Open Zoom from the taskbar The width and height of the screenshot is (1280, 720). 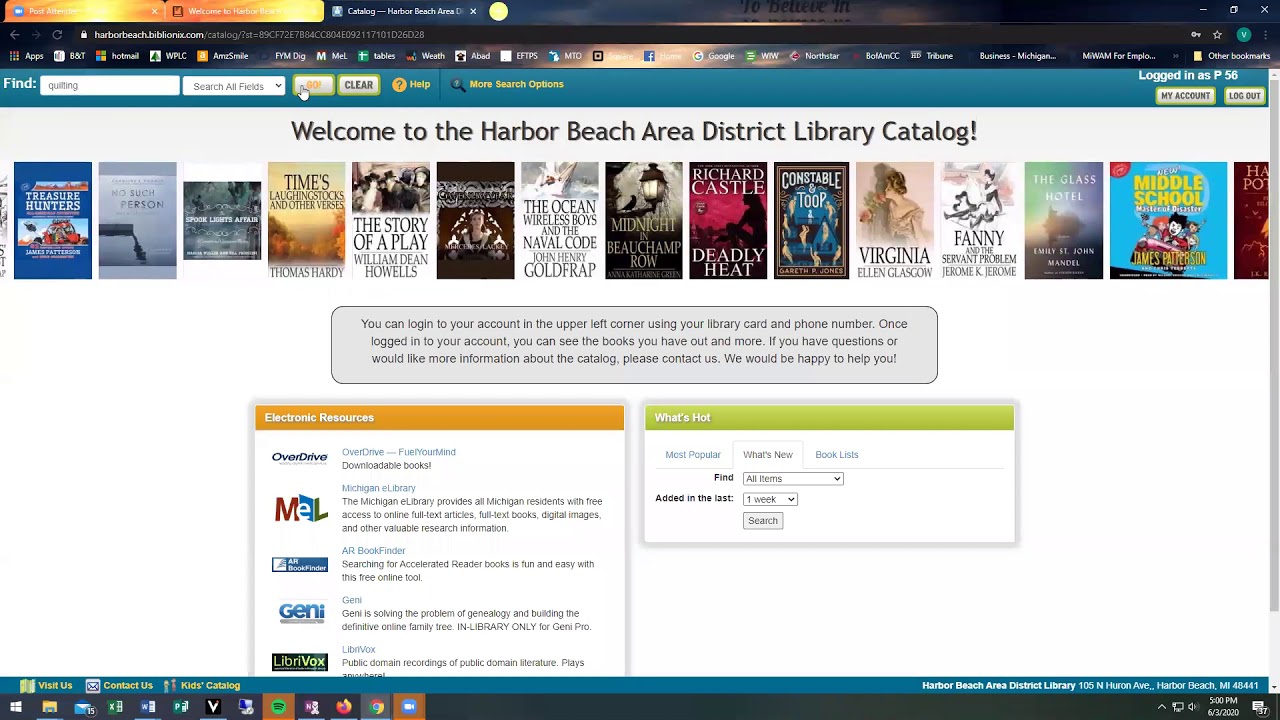pyautogui.click(x=408, y=707)
